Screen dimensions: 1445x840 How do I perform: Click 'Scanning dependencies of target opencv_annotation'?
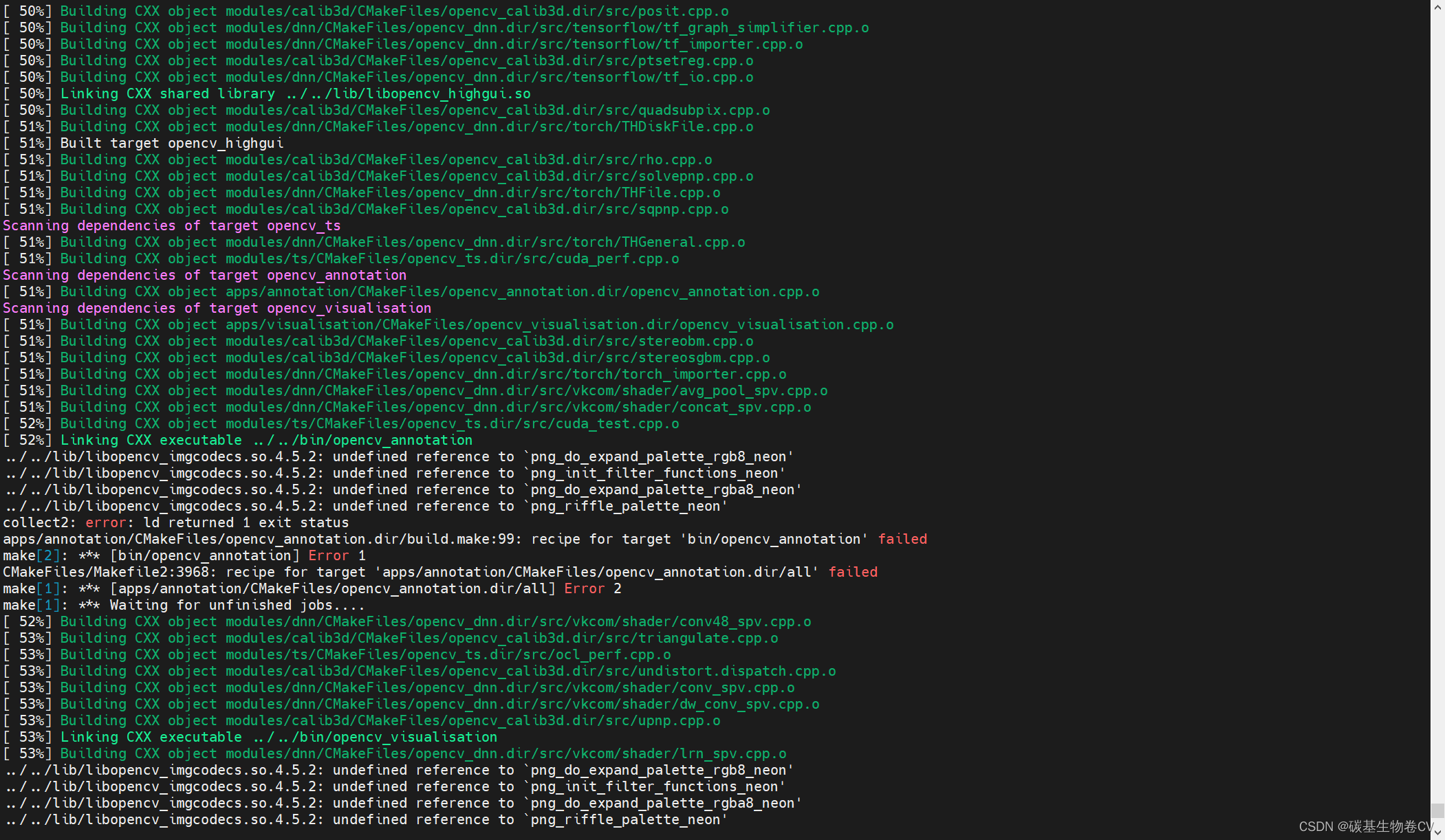(205, 275)
